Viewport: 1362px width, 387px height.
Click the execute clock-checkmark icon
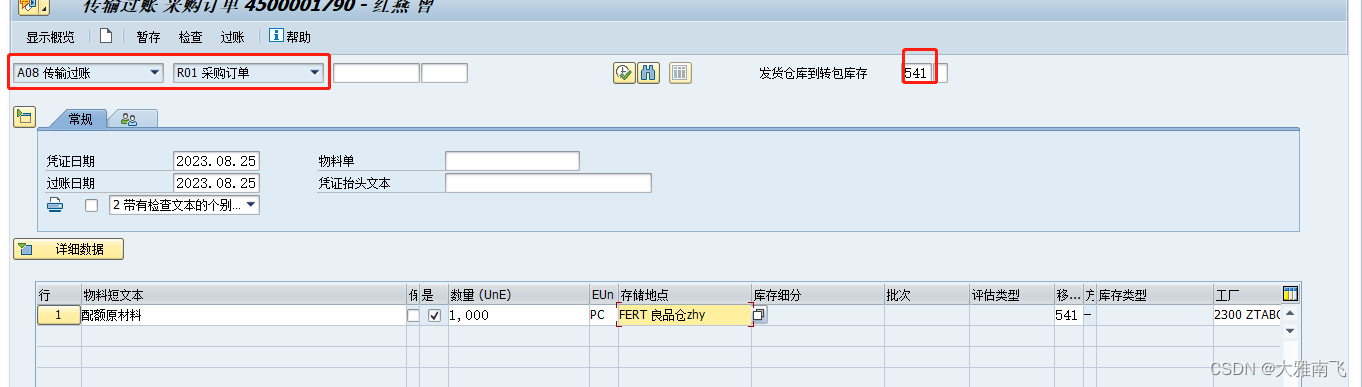(x=624, y=72)
